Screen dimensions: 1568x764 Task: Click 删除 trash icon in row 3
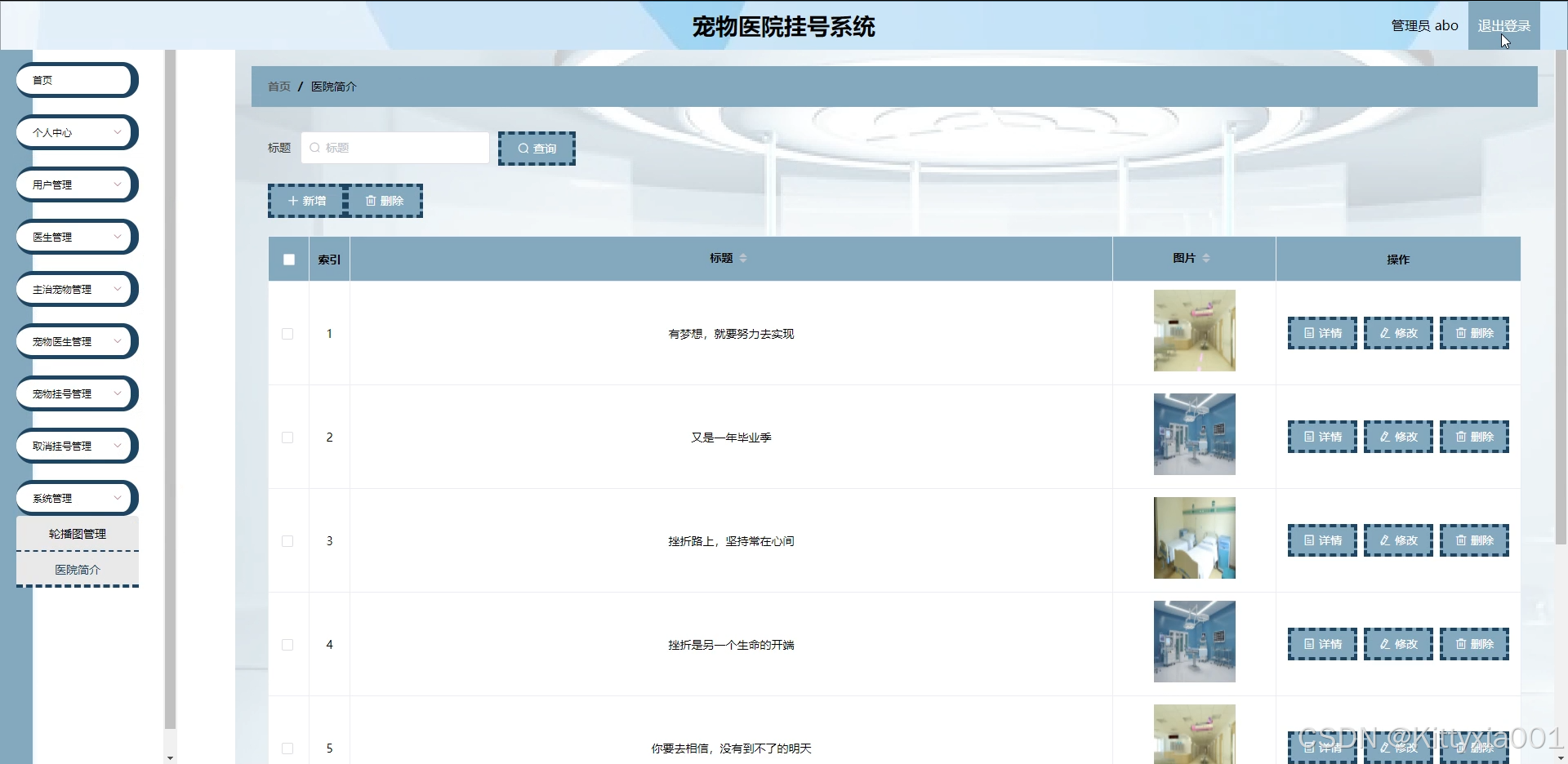click(x=1461, y=540)
